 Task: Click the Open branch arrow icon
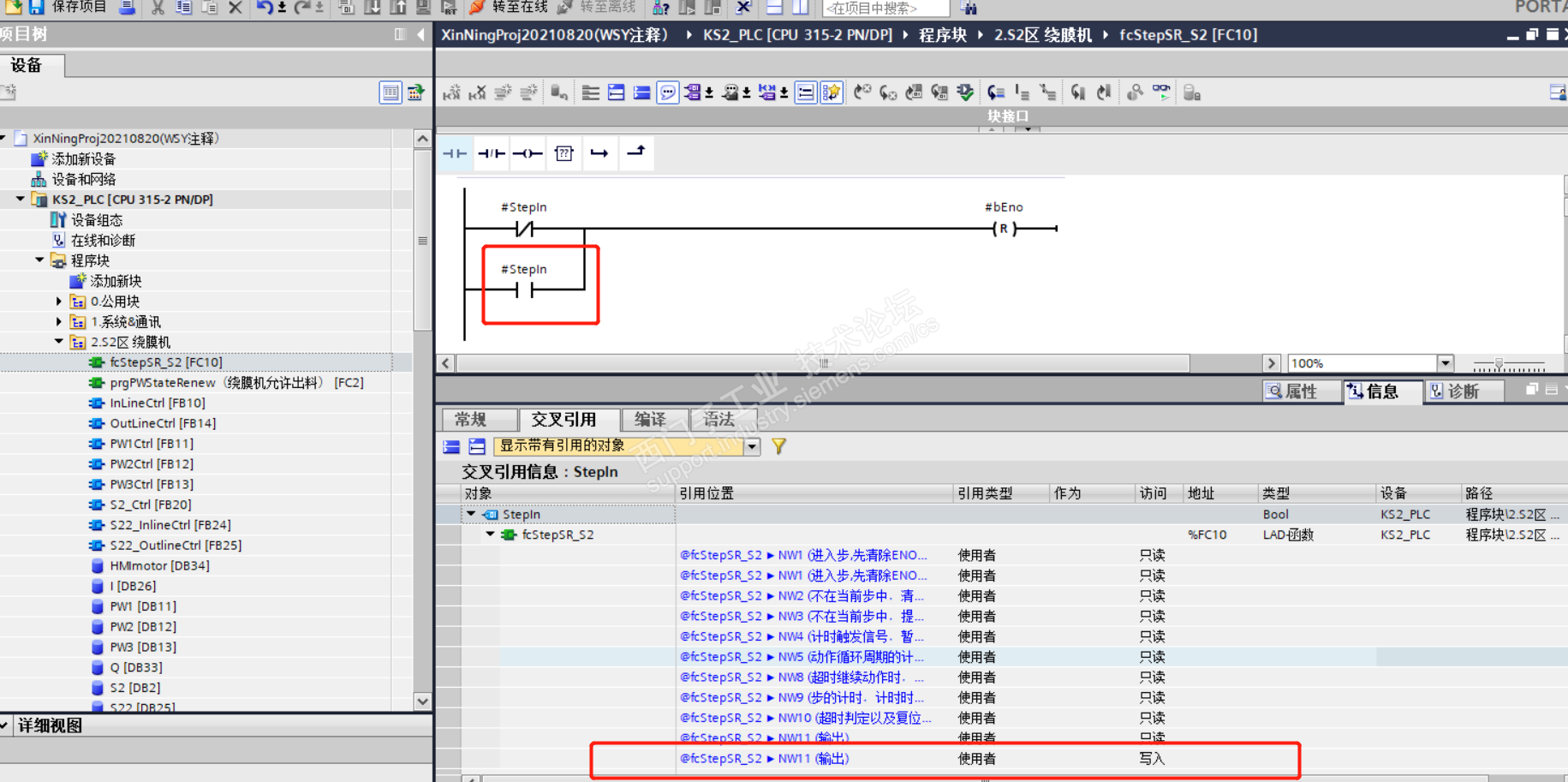tap(599, 153)
